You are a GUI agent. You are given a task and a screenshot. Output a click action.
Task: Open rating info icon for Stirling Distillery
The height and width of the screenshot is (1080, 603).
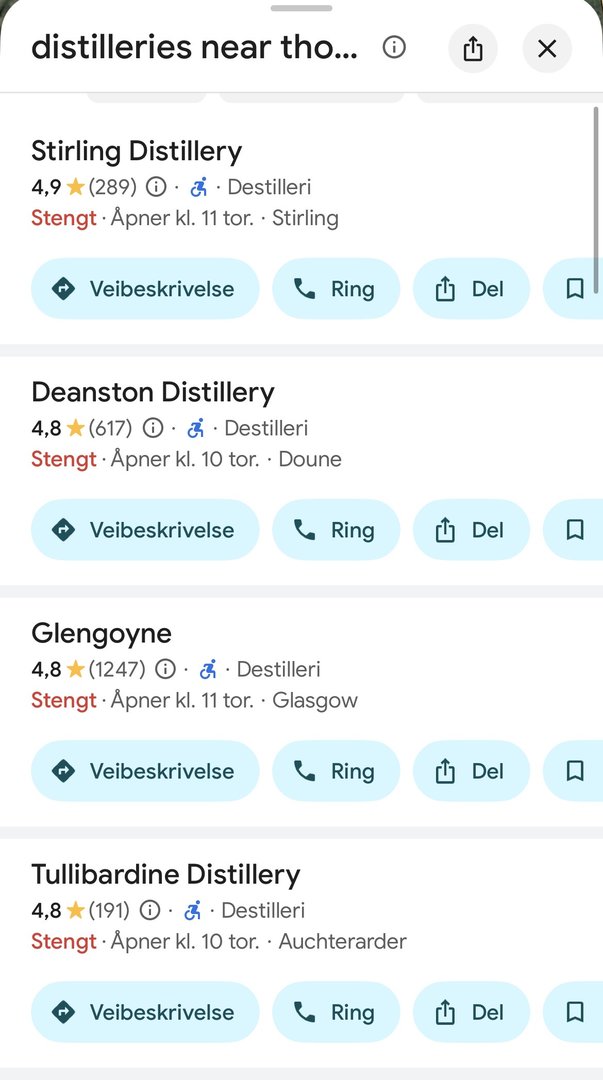click(x=156, y=187)
